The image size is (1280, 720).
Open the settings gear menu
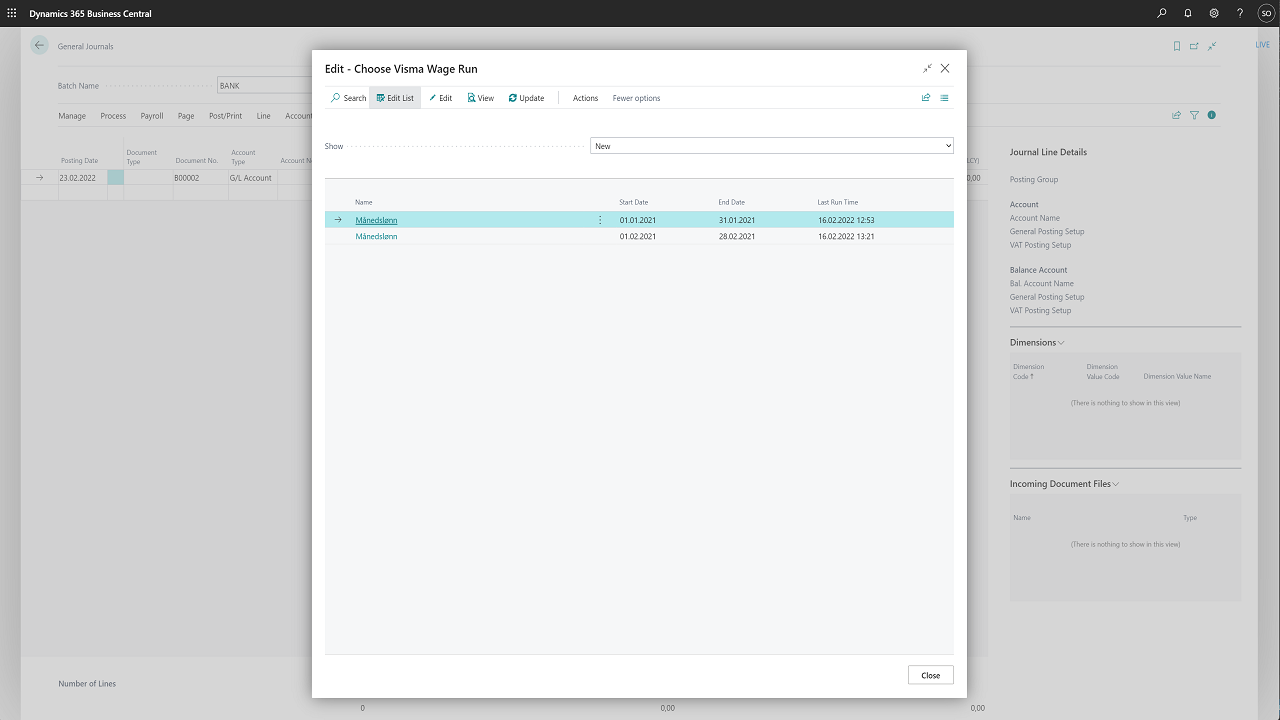[x=1214, y=14]
